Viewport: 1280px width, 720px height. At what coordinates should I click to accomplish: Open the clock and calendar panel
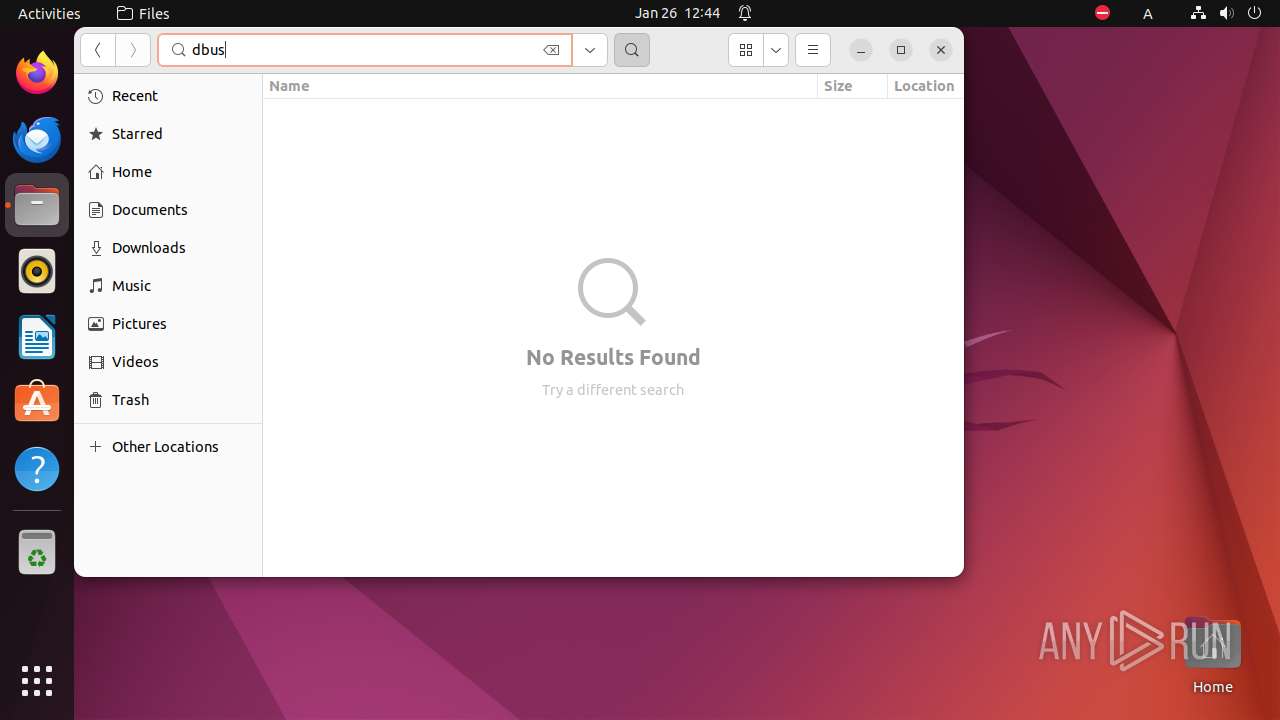click(x=678, y=13)
